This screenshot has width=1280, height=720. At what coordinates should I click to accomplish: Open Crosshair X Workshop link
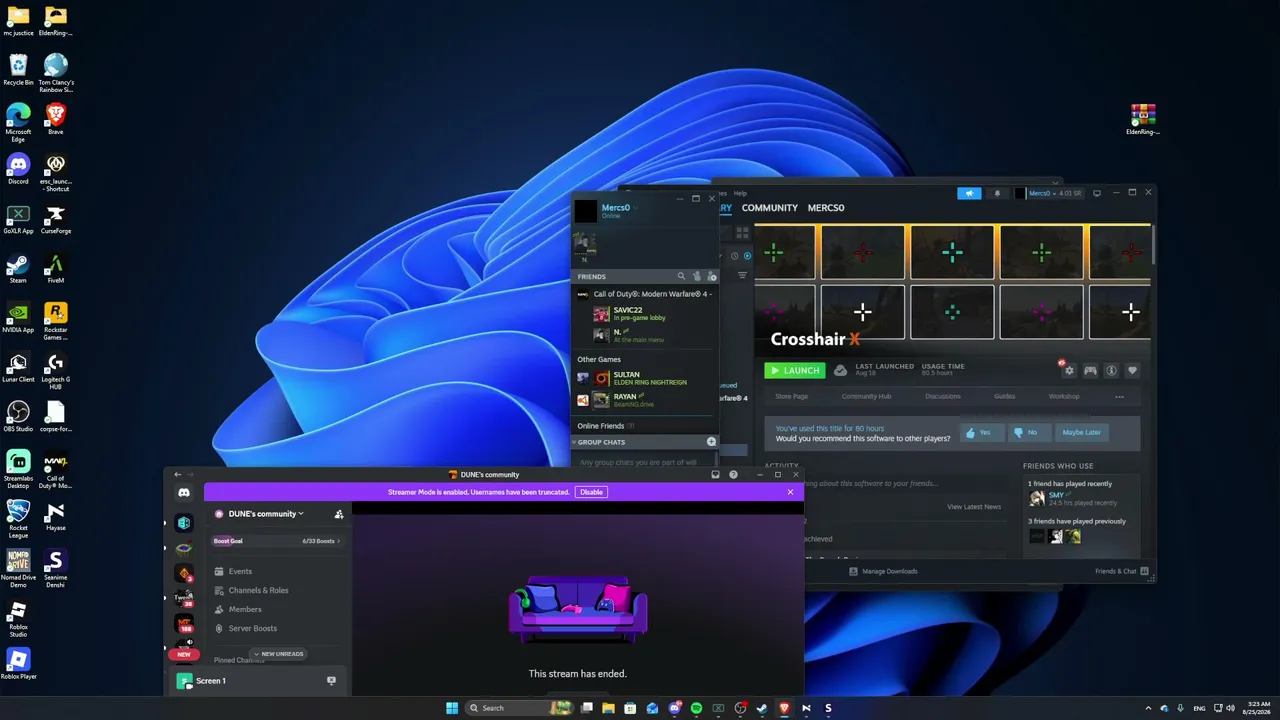1063,396
